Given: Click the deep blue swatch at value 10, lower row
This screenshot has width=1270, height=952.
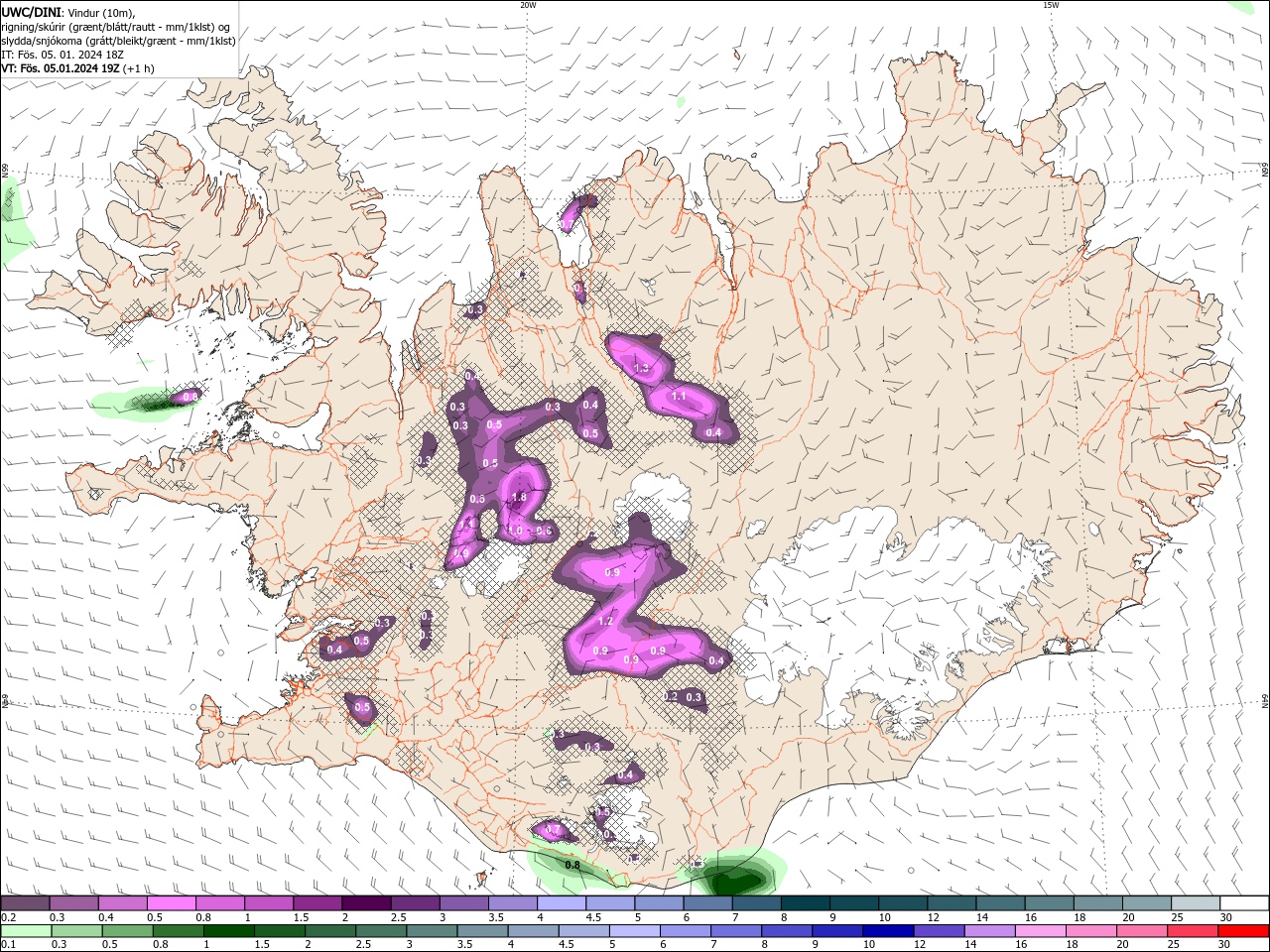Looking at the screenshot, I should pyautogui.click(x=886, y=931).
